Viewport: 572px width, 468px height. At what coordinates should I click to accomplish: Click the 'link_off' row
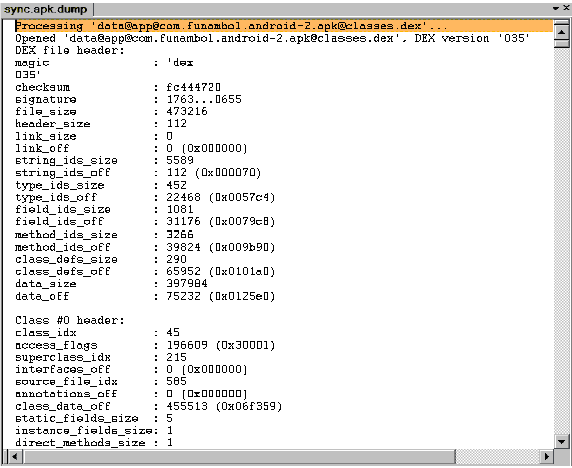[x=131, y=148]
